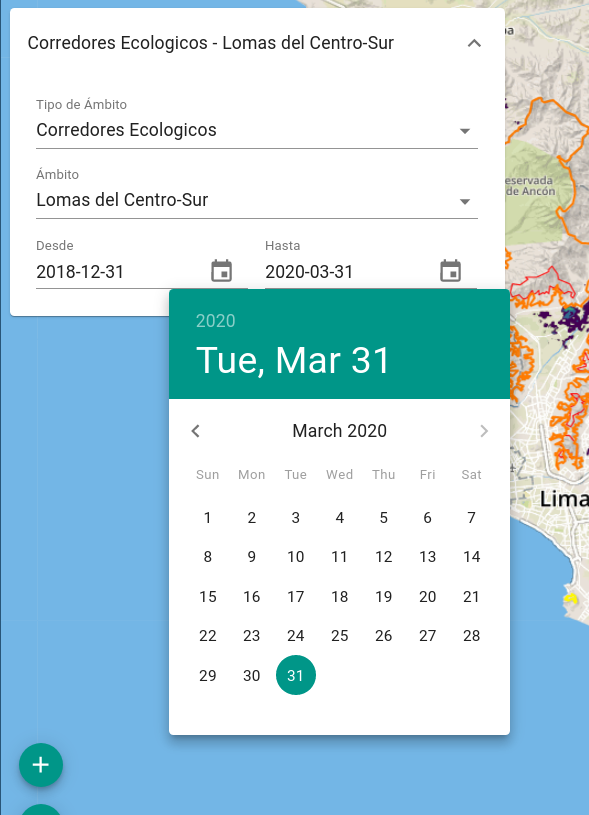Open the Ámbito dropdown arrow
Viewport: 589px width, 815px height.
[465, 201]
